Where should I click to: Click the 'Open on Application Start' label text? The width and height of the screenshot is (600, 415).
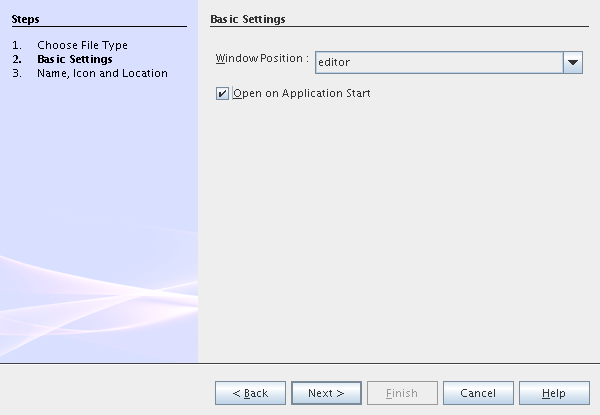pyautogui.click(x=301, y=94)
